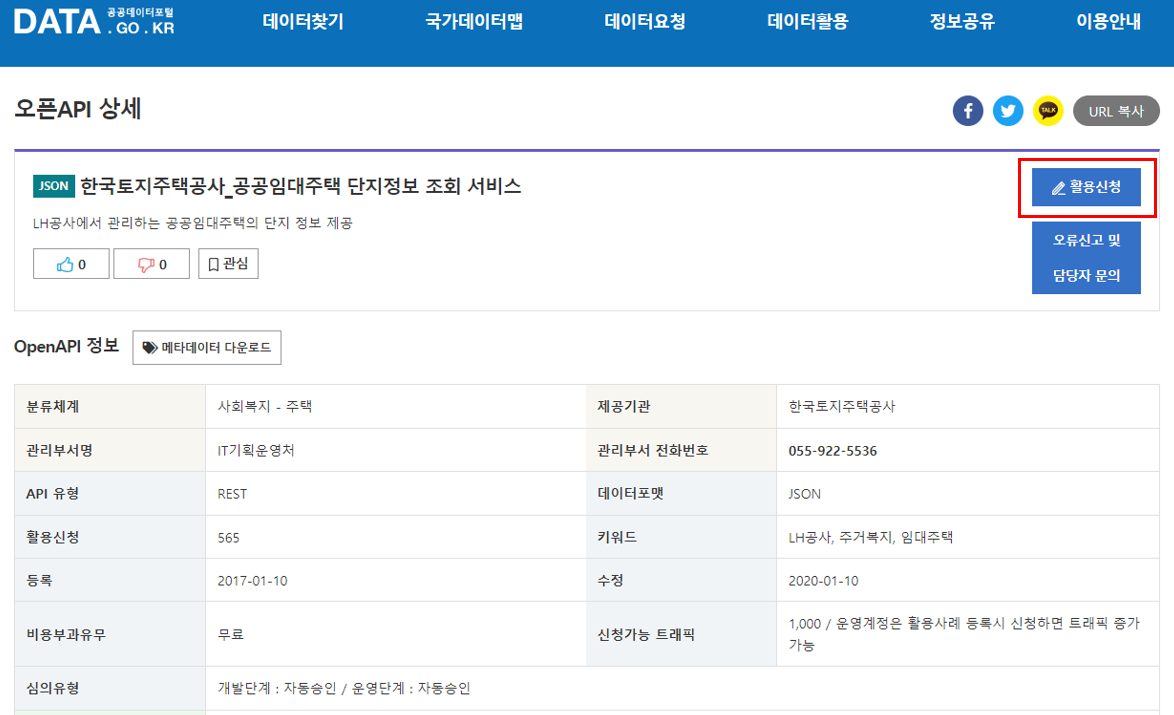Select the API type value REST

232,494
